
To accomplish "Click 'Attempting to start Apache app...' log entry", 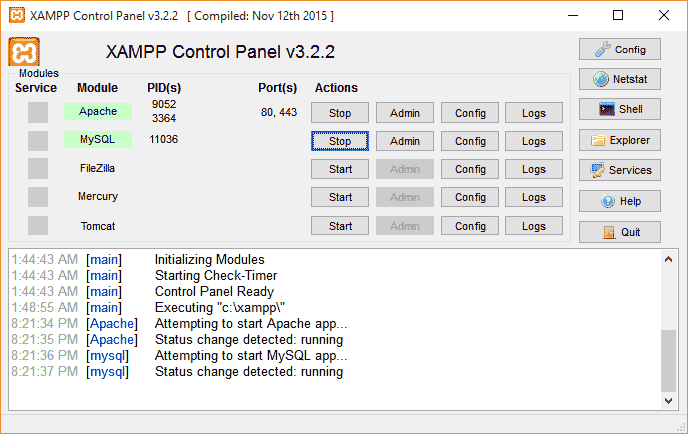I will point(251,324).
